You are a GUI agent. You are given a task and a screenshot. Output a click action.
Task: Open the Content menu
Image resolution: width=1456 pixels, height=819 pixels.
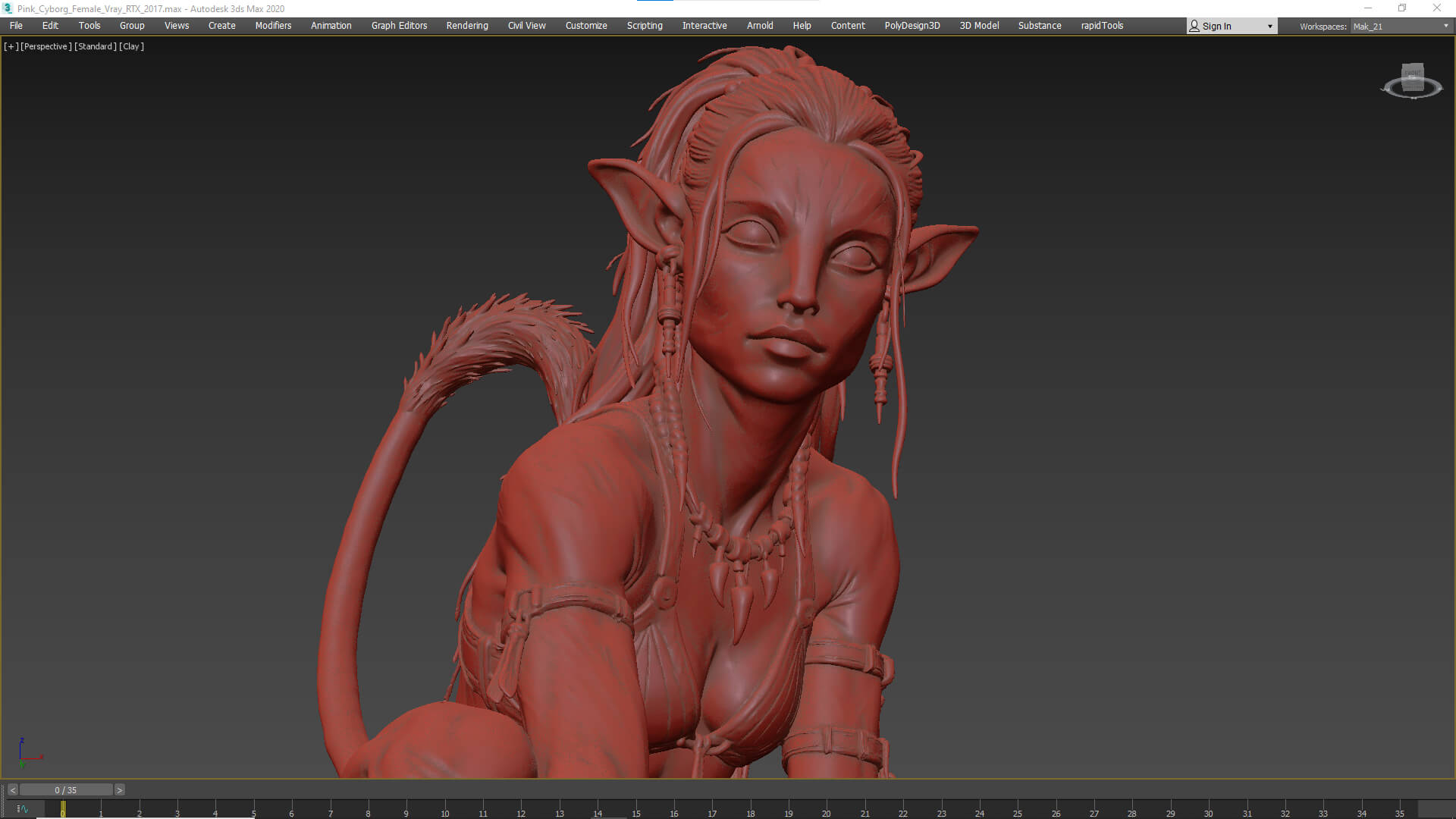848,26
